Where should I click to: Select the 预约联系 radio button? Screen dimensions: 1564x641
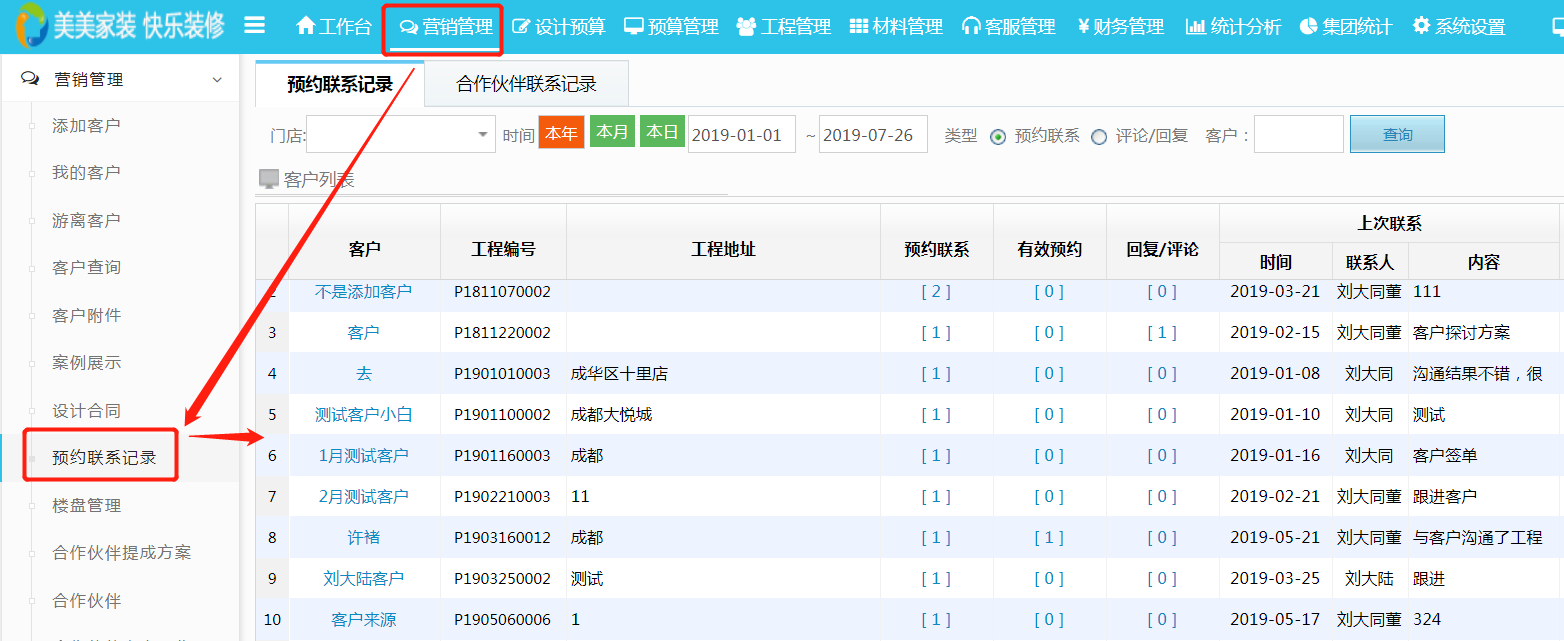[998, 137]
